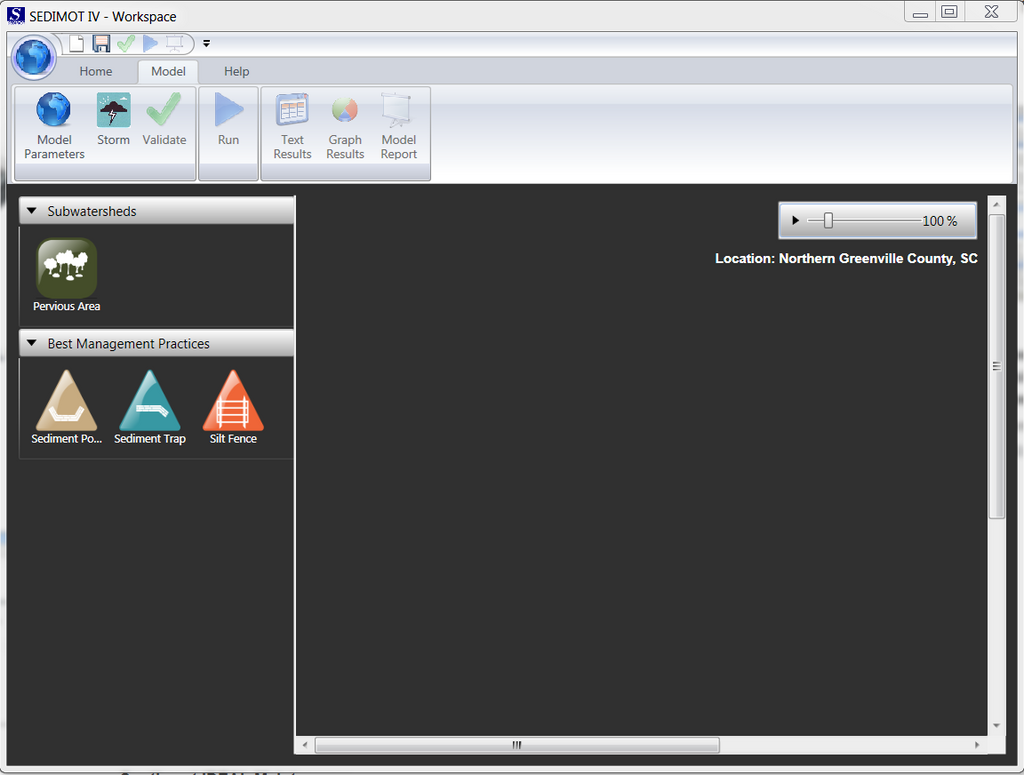This screenshot has height=775, width=1024.
Task: Switch to the Model ribbon tab
Action: pos(168,71)
